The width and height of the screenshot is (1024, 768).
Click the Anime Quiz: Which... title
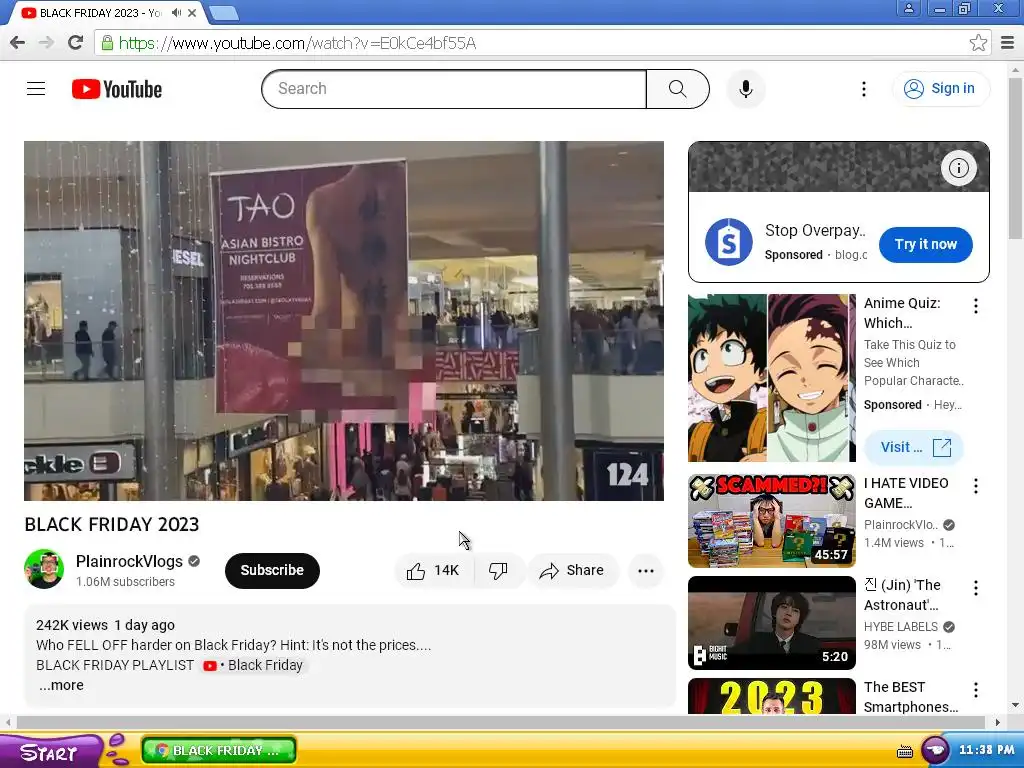(902, 313)
